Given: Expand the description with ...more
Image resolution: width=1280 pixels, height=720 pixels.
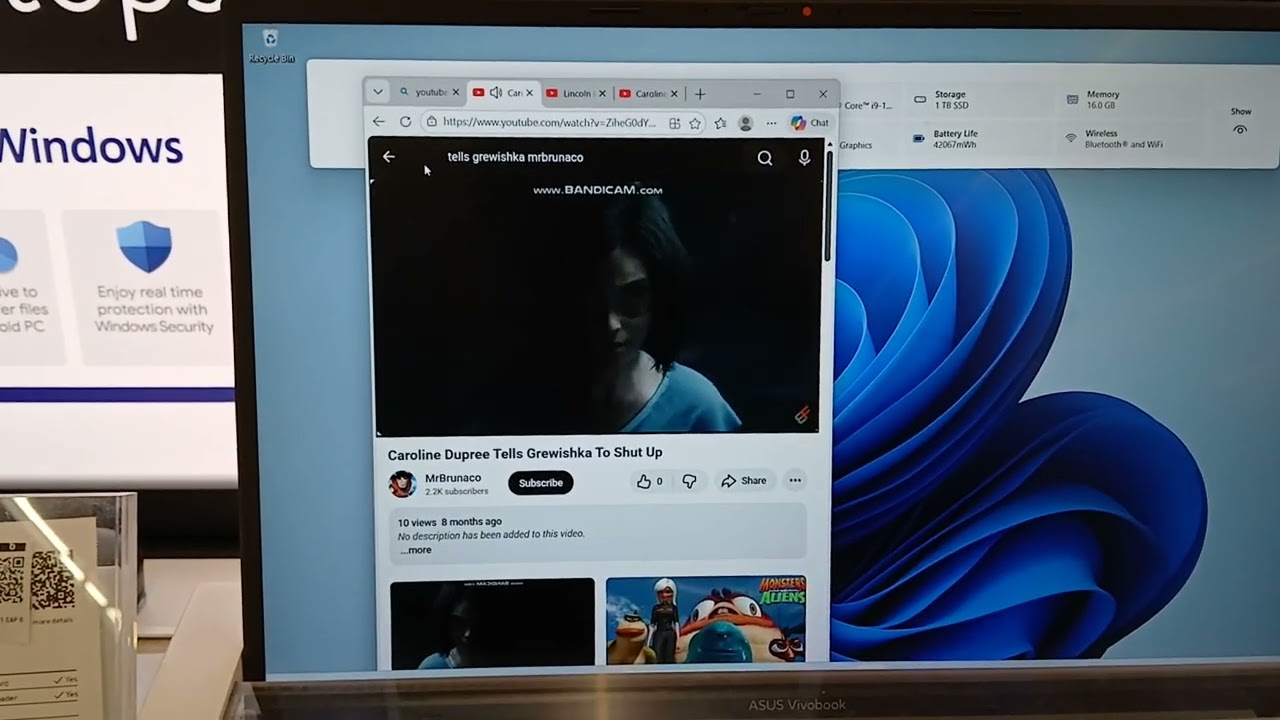Looking at the screenshot, I should (x=416, y=550).
